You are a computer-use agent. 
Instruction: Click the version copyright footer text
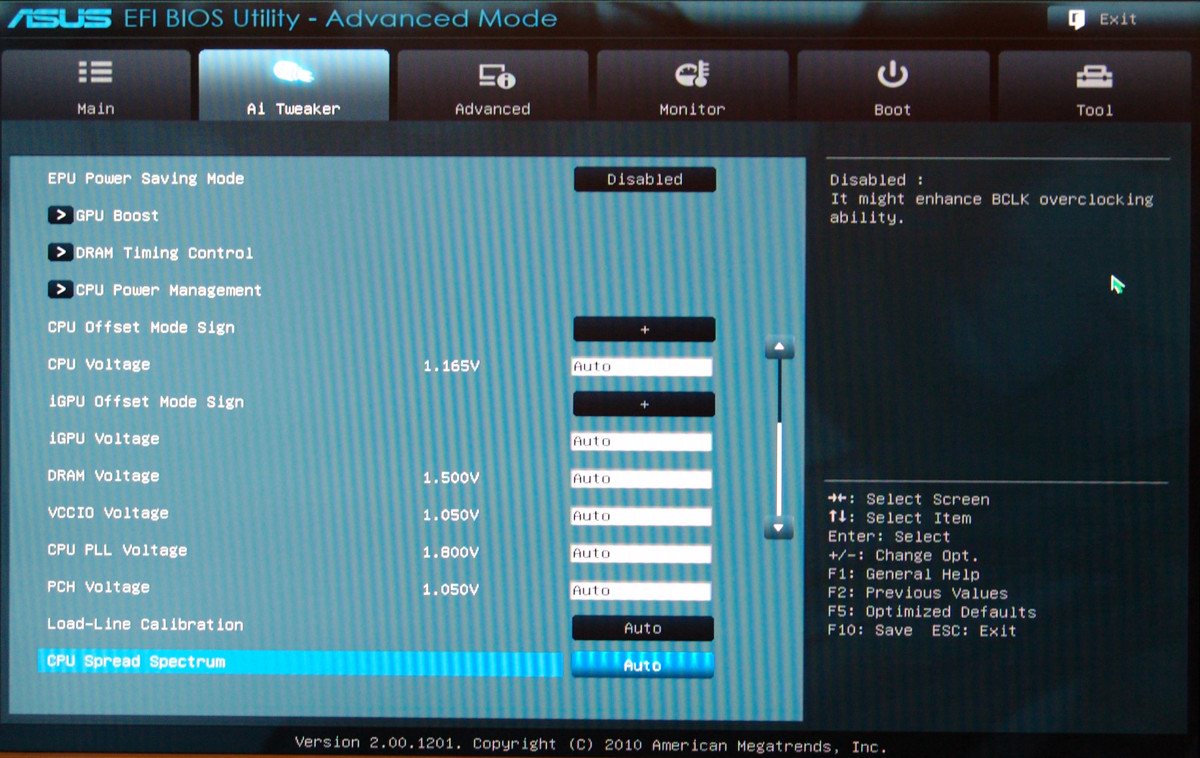click(x=590, y=744)
